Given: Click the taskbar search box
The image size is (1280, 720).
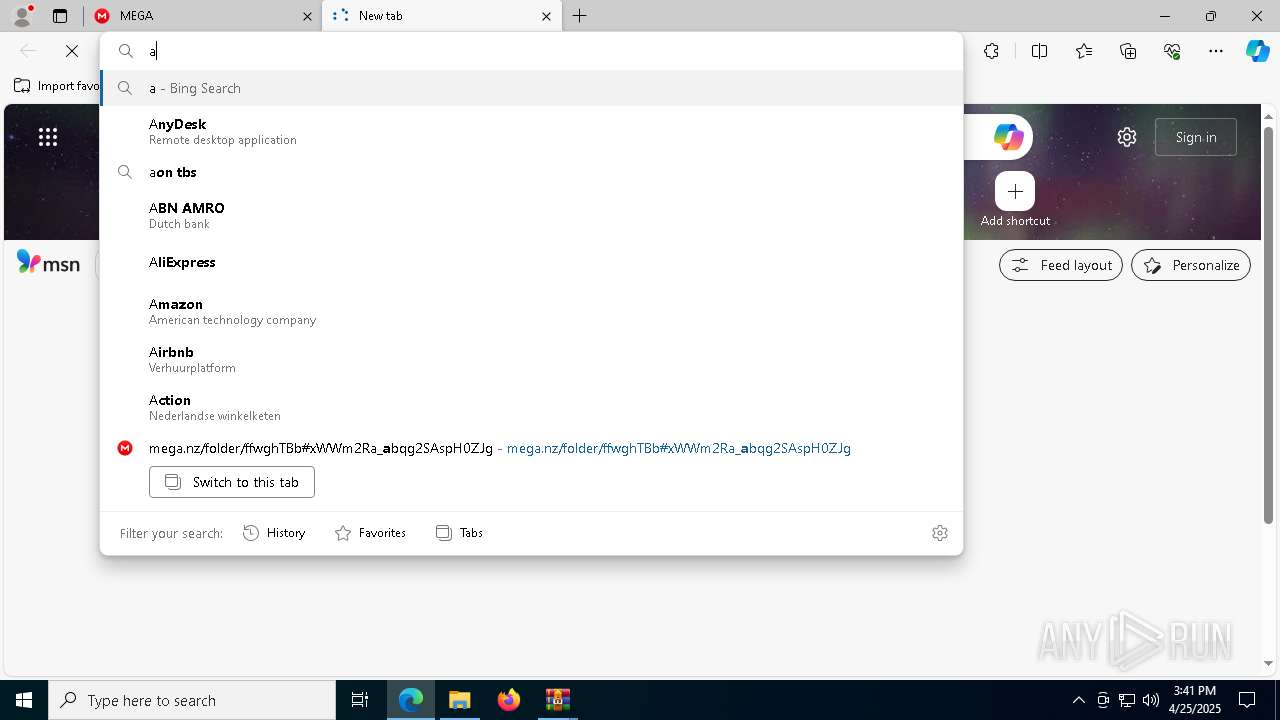Looking at the screenshot, I should coord(192,700).
